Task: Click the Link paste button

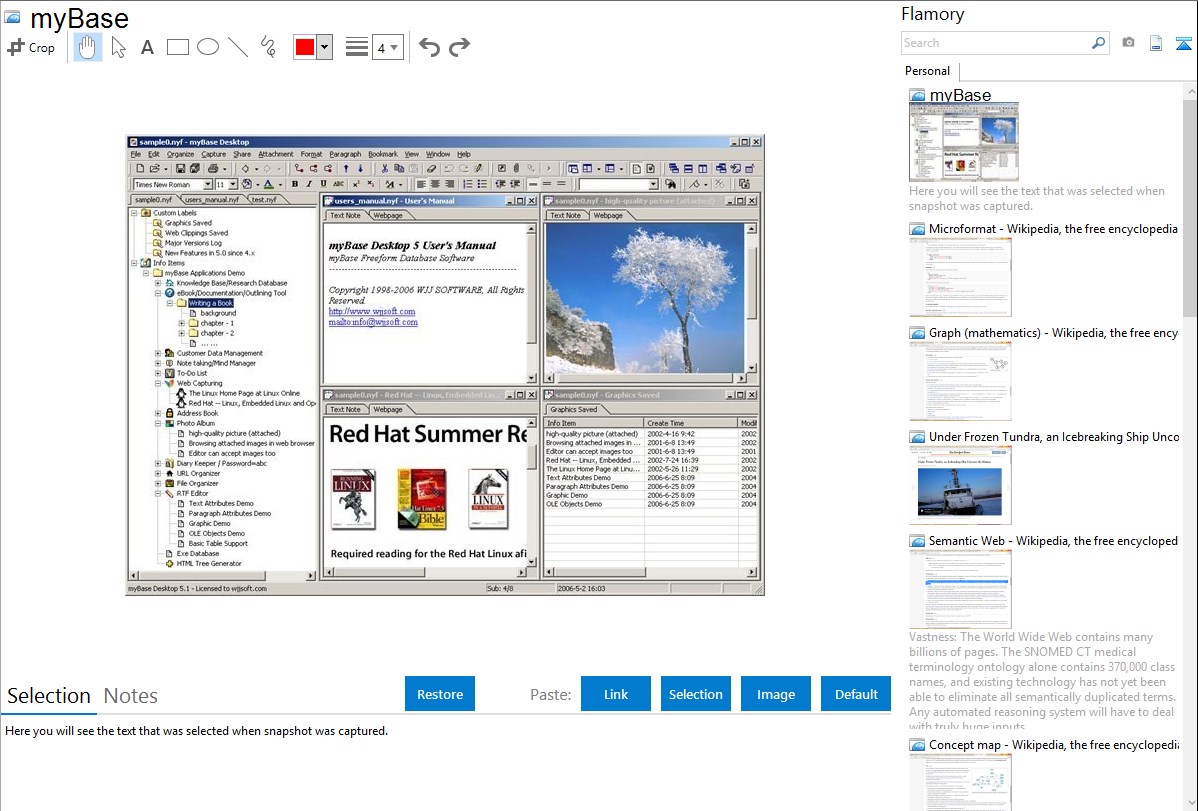Action: 616,694
